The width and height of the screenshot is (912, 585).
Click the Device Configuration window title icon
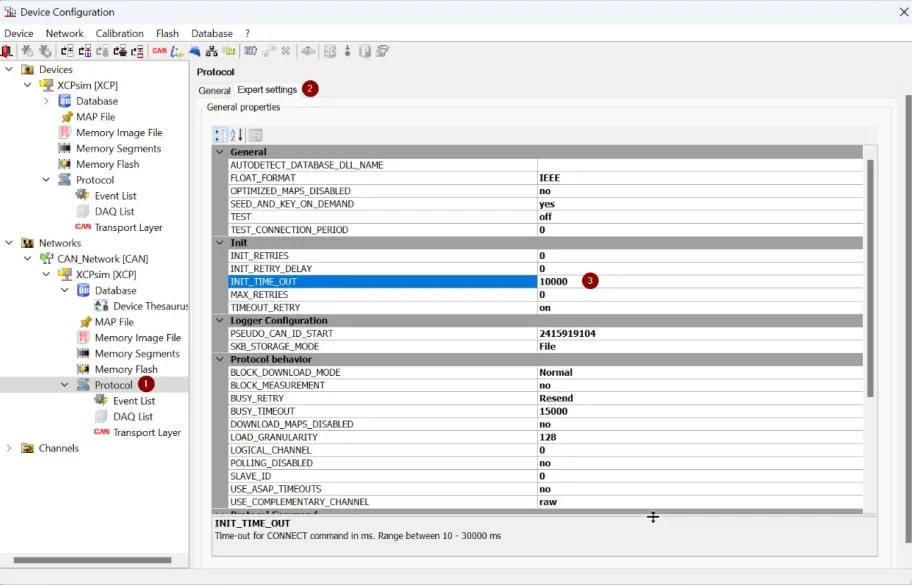click(10, 12)
